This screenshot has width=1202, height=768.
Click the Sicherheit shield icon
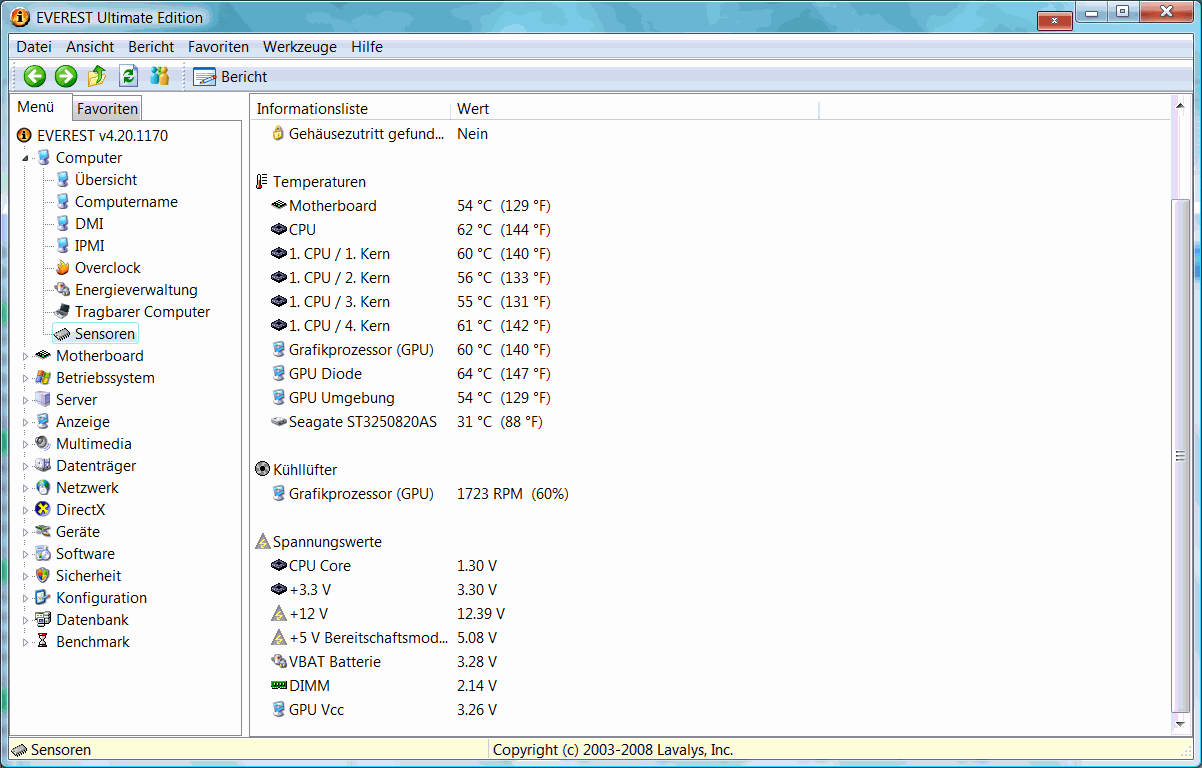point(43,576)
